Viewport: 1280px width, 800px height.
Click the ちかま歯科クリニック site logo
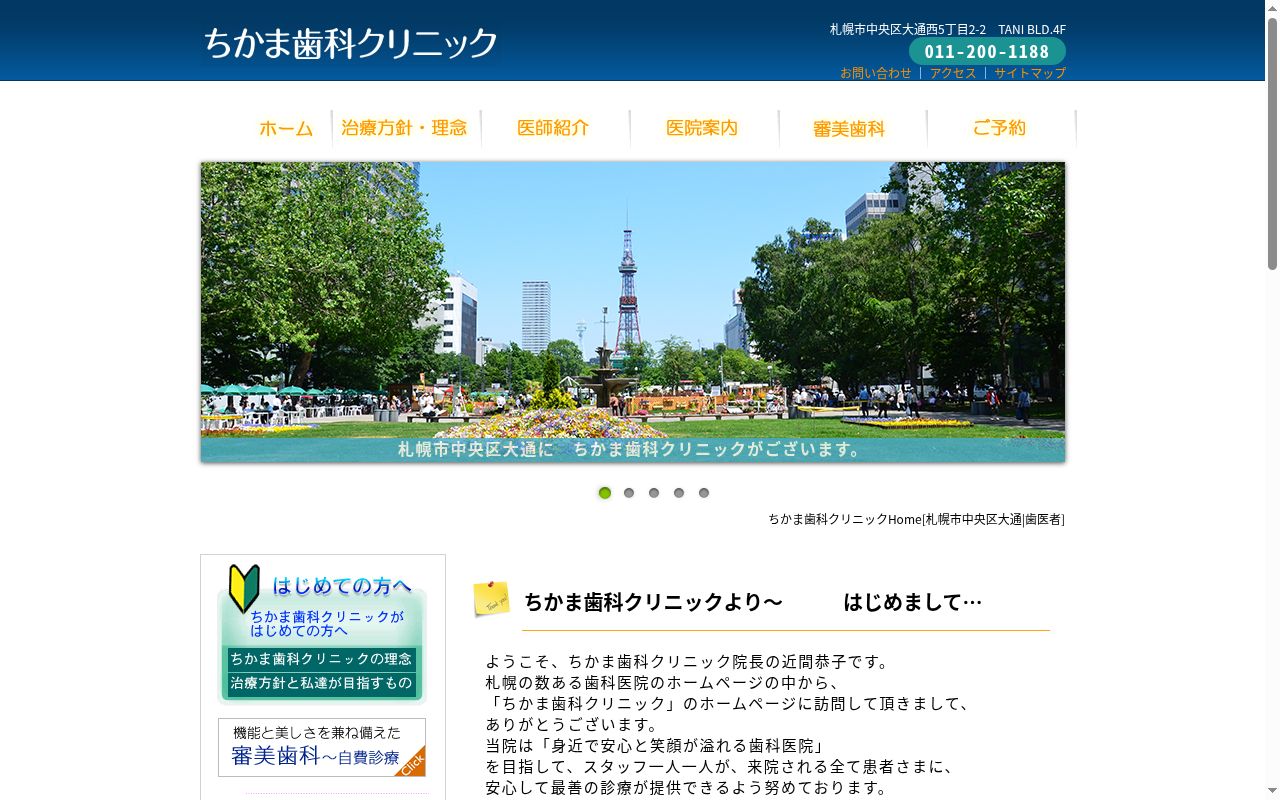pyautogui.click(x=350, y=44)
